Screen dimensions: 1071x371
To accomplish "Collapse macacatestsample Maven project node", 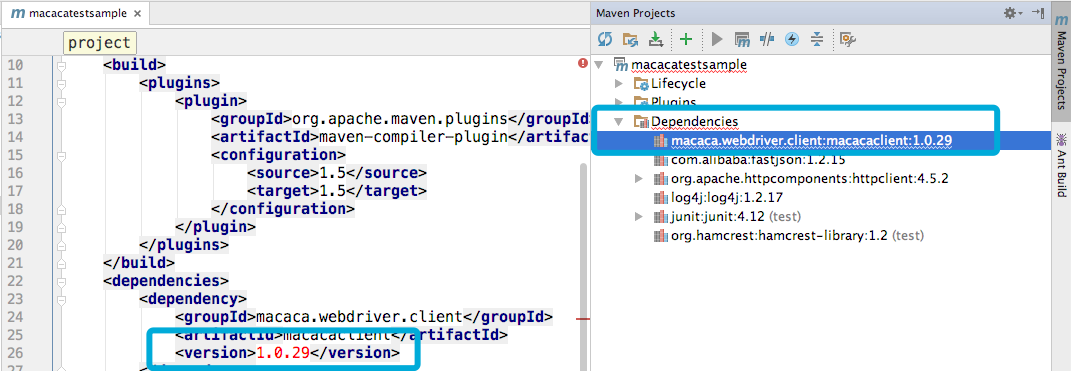I will [x=600, y=64].
